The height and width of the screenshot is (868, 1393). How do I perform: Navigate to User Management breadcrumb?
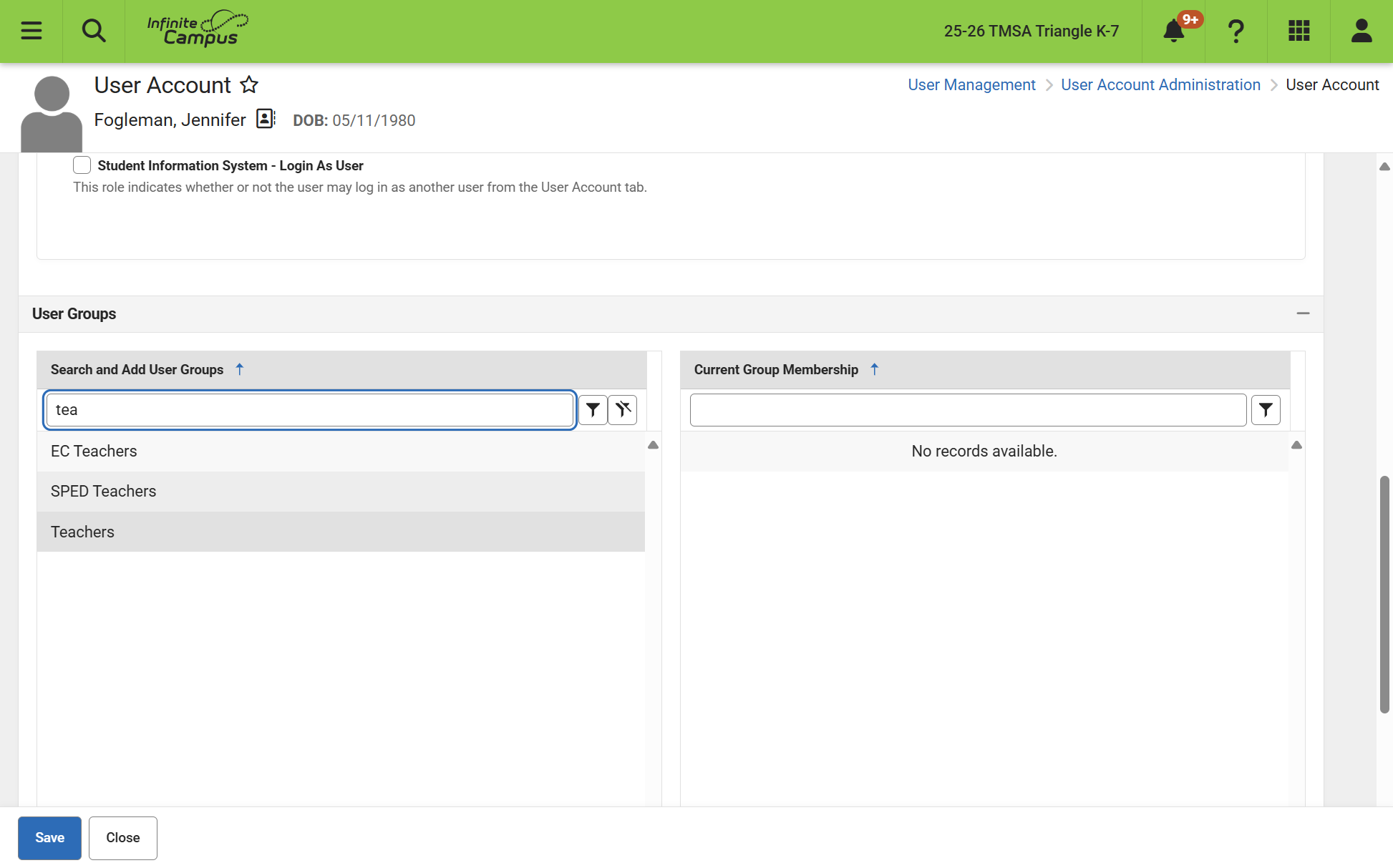point(971,84)
